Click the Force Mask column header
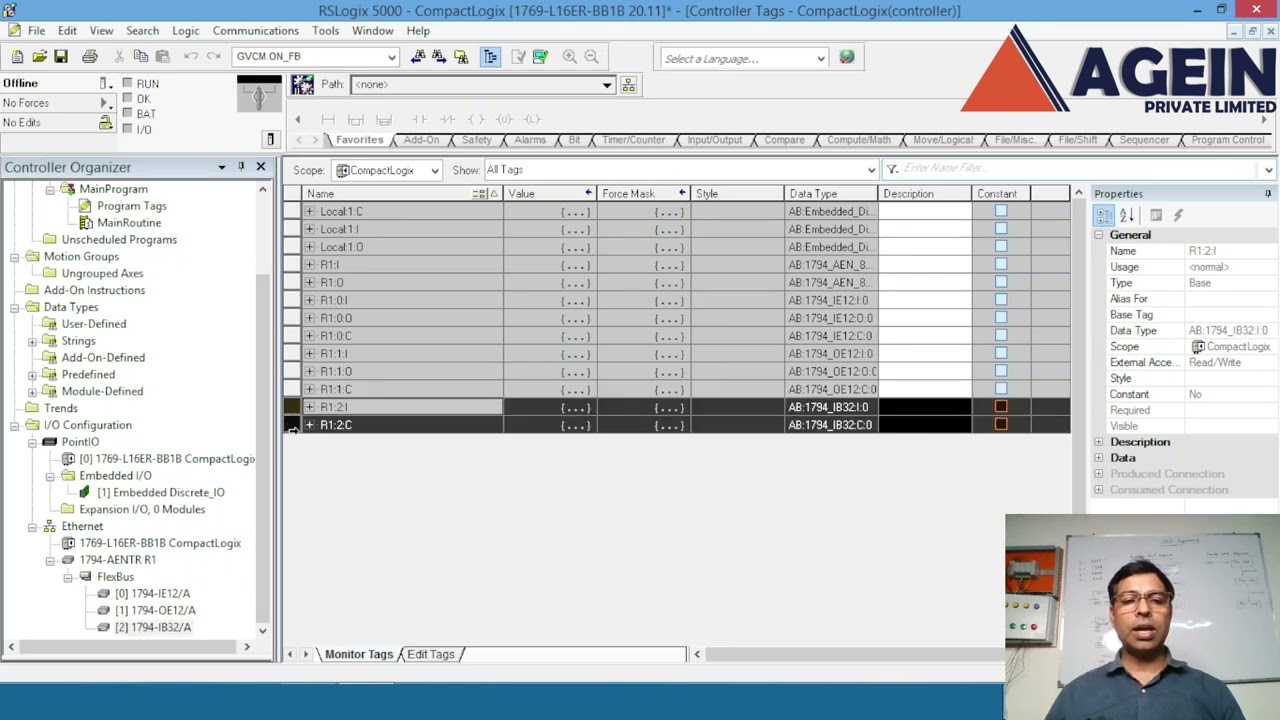 pos(643,194)
